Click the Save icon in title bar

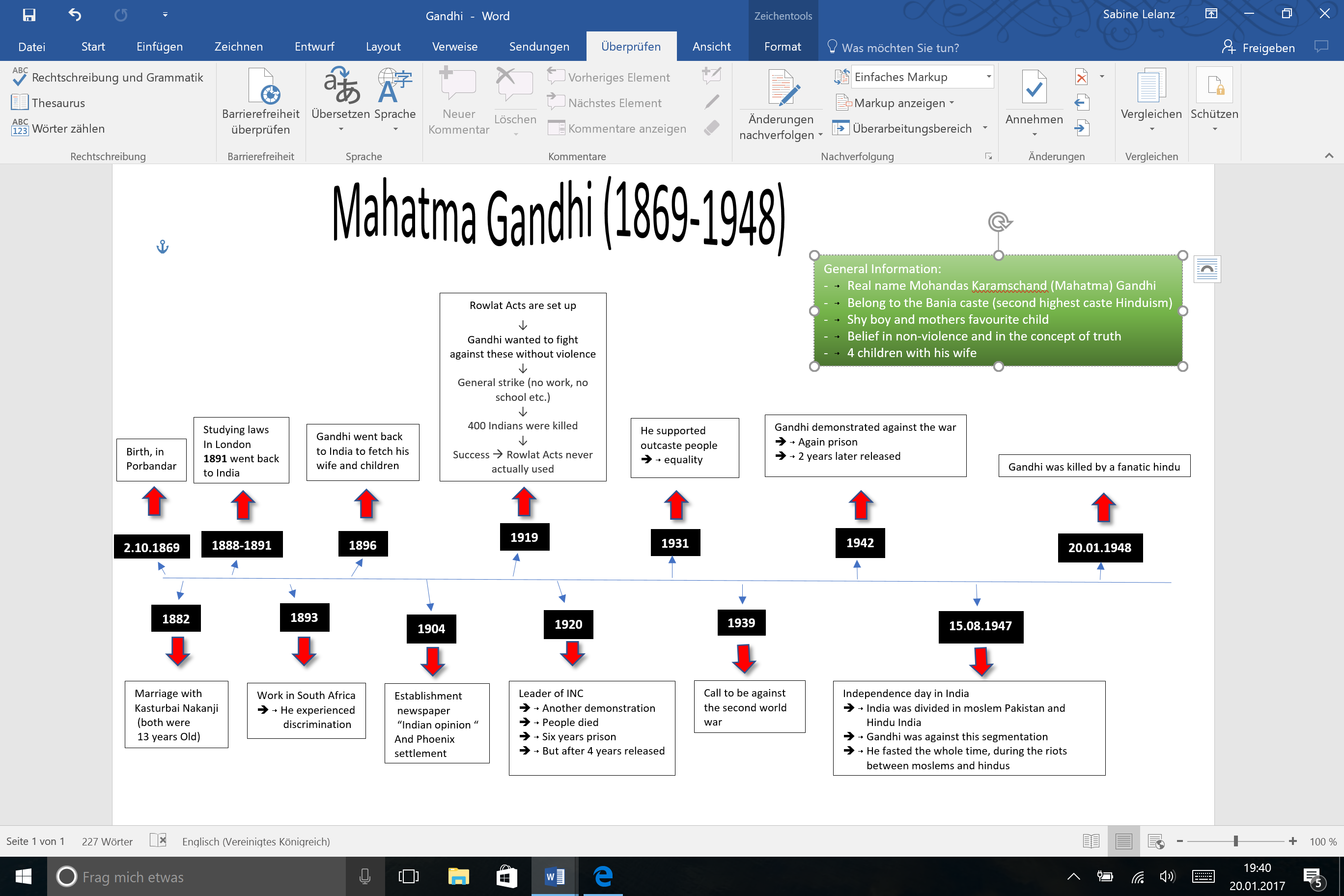(x=28, y=15)
